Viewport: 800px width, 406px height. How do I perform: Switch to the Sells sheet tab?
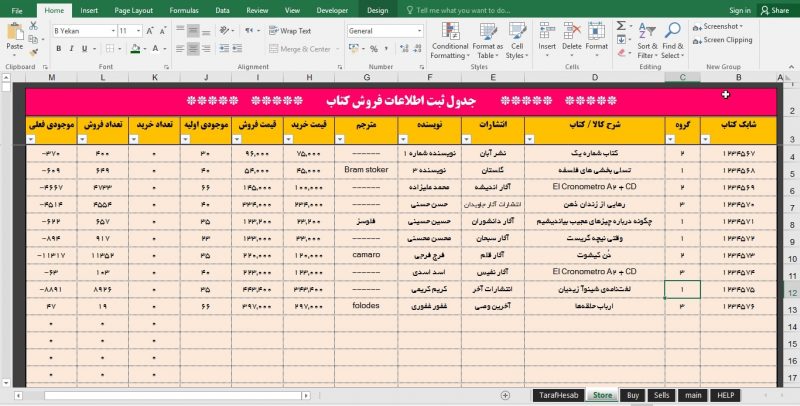(x=662, y=395)
